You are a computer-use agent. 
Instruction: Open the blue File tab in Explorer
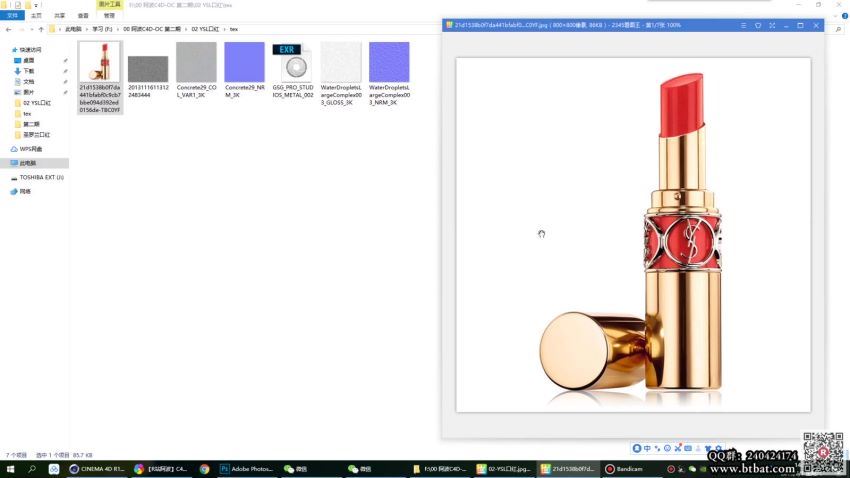12,16
